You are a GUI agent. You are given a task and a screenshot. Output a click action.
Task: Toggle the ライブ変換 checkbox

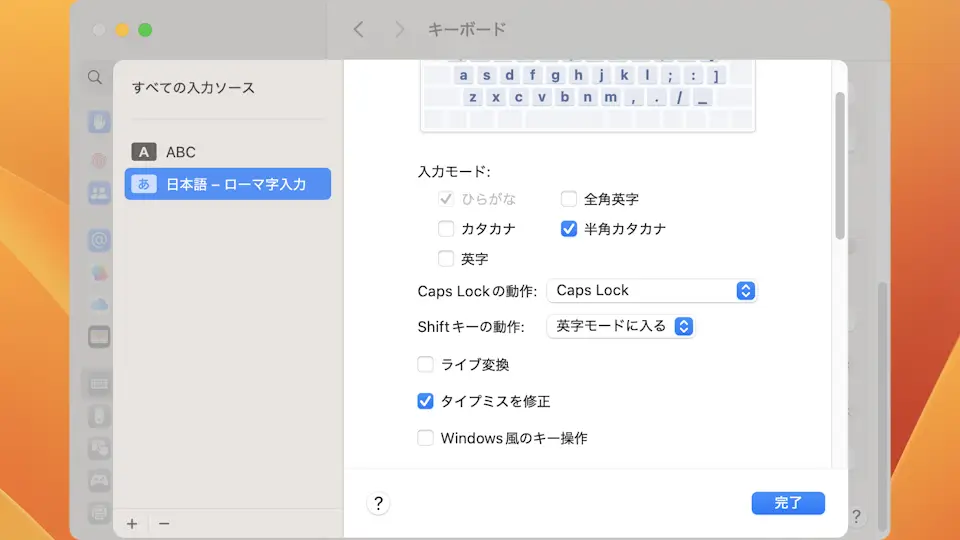click(x=426, y=365)
